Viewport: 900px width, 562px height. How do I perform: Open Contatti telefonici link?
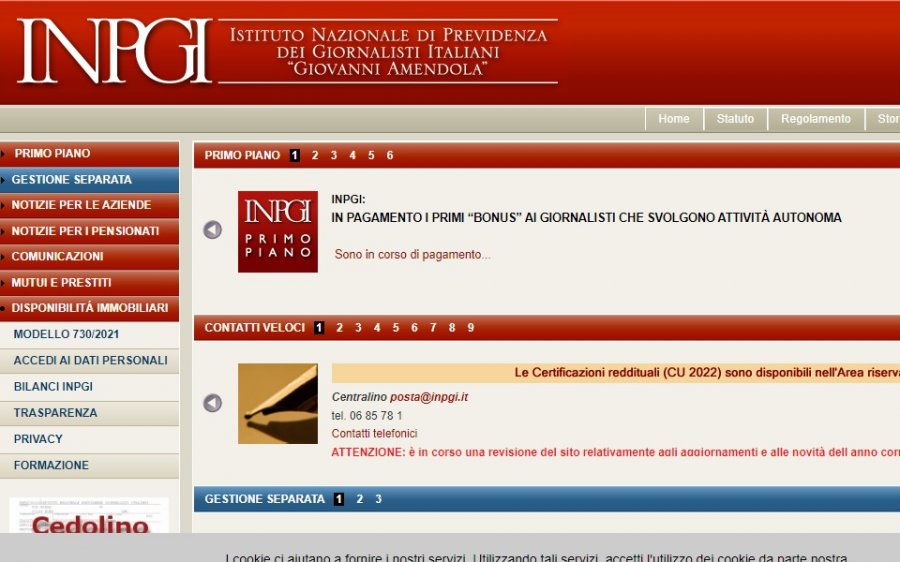(x=374, y=433)
